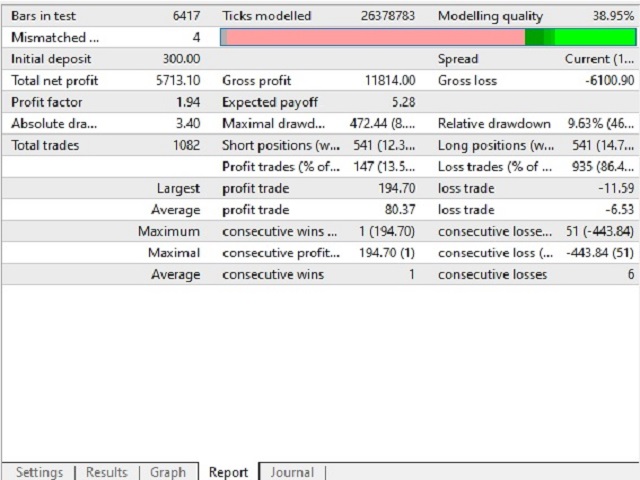Screen dimensions: 640x480
Task: Select largest profit trade value 194.70
Action: (397, 188)
